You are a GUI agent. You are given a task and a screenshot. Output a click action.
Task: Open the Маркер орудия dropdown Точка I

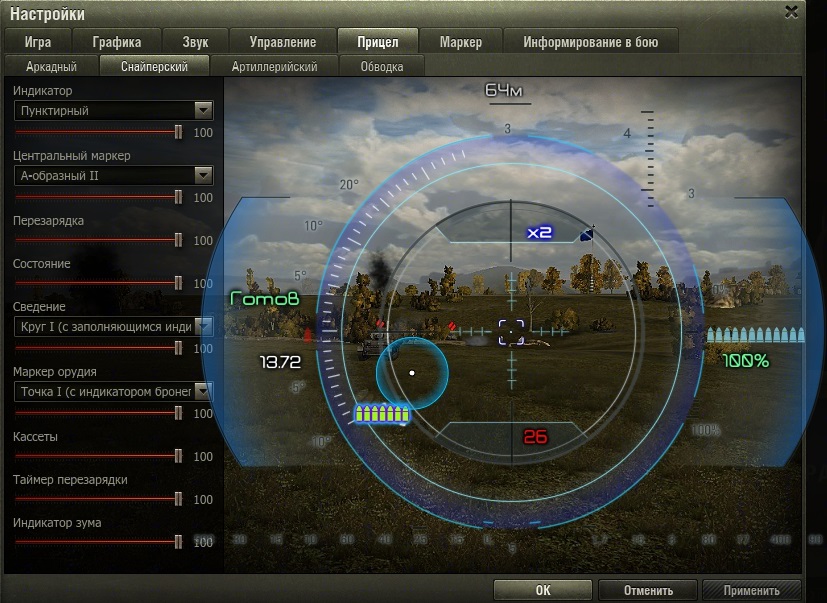coord(113,391)
